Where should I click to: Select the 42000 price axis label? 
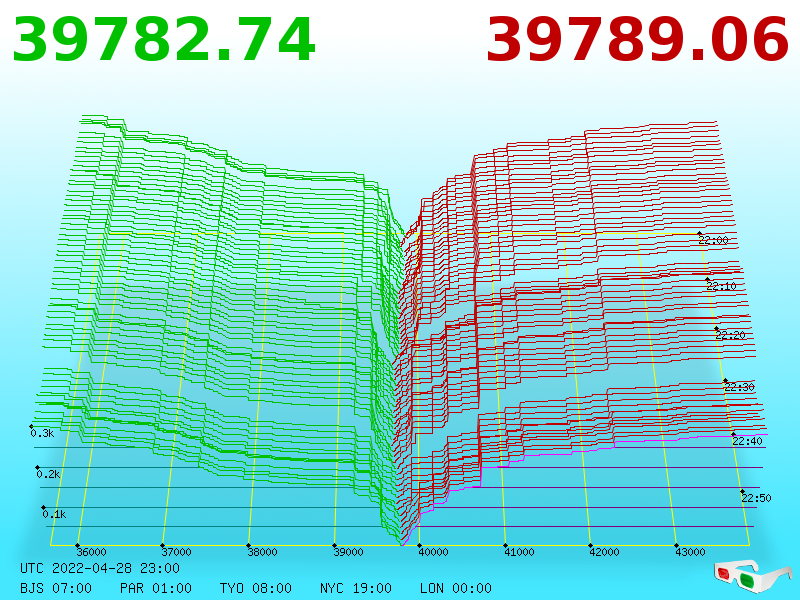tap(605, 552)
